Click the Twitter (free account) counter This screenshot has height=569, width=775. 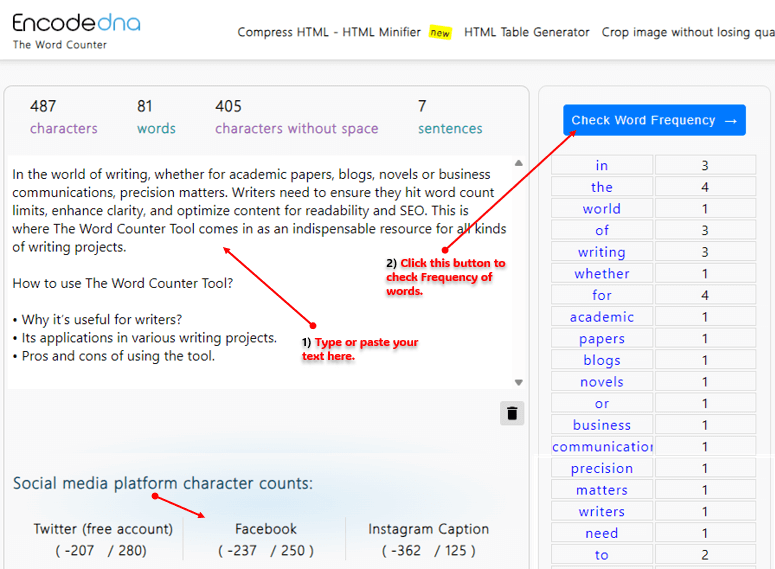pos(103,539)
